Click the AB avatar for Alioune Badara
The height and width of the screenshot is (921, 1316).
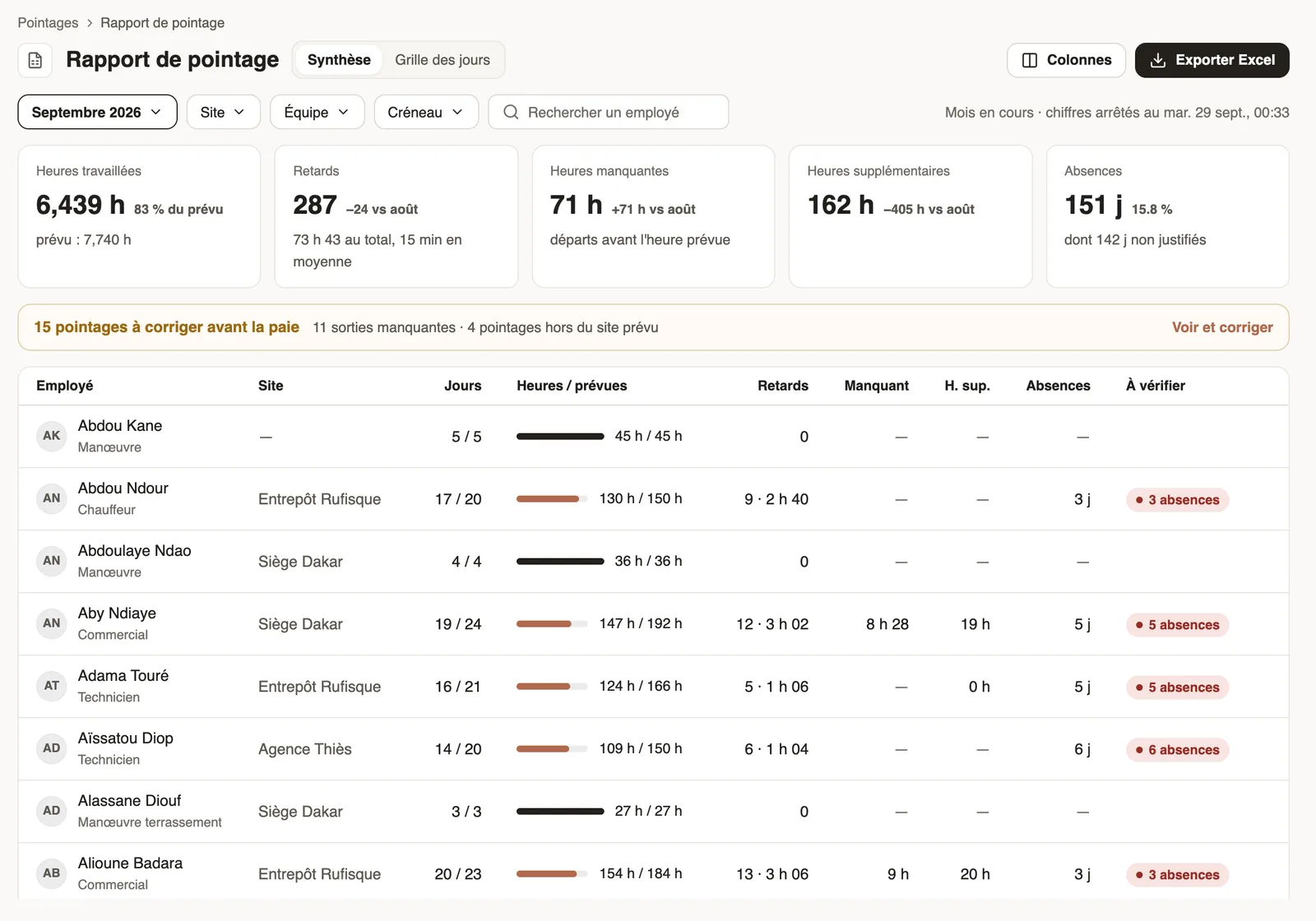[x=52, y=873]
